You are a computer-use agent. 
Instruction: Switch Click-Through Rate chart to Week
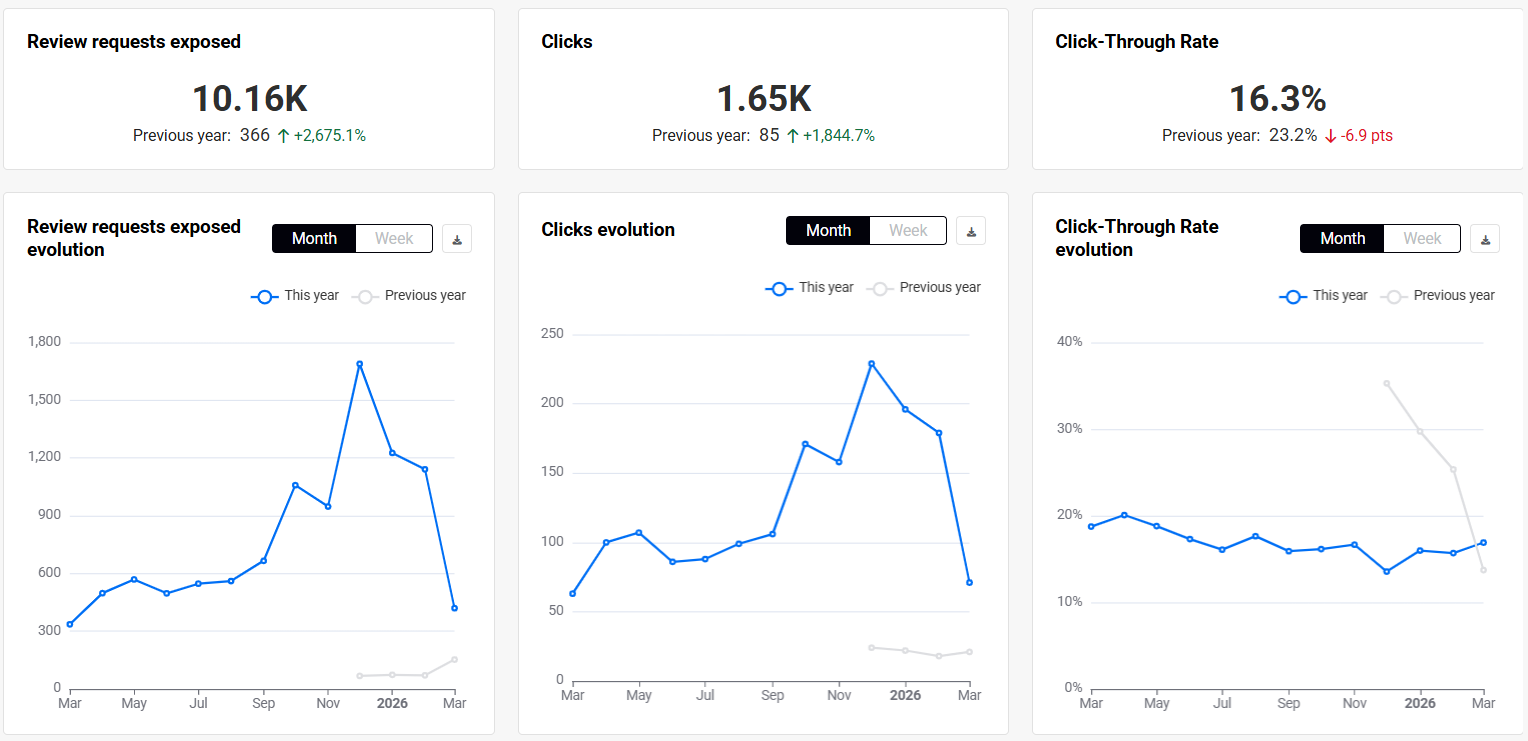[x=1422, y=239]
